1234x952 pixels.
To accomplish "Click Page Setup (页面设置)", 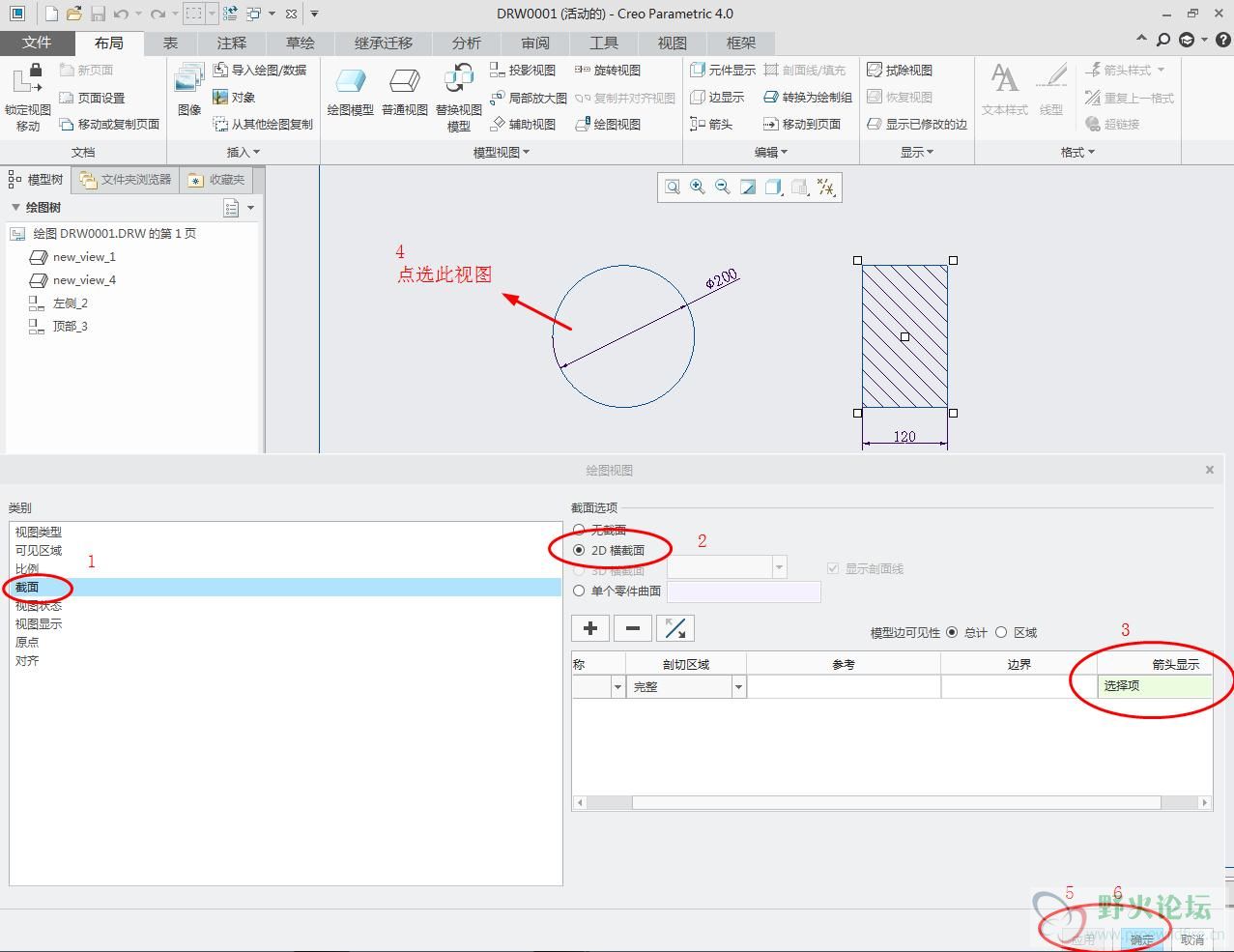I will point(93,98).
